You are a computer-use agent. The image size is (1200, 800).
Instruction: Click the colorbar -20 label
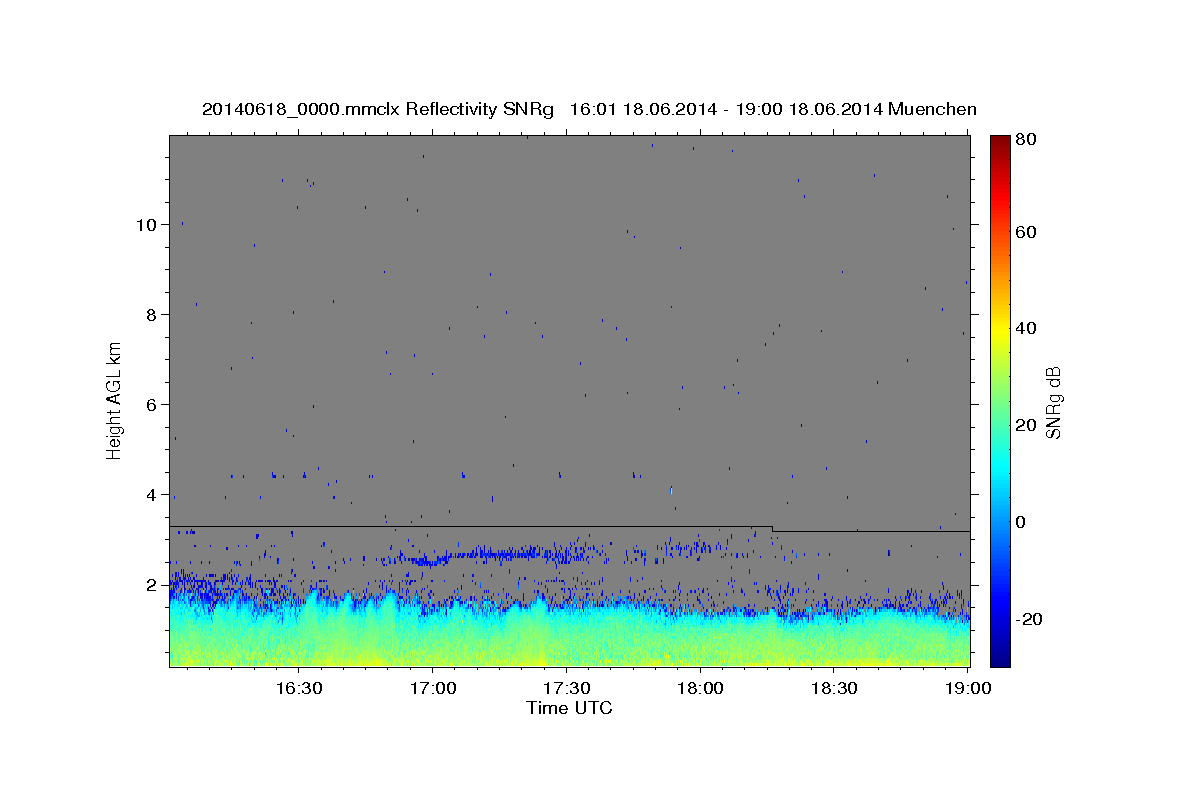[1031, 619]
